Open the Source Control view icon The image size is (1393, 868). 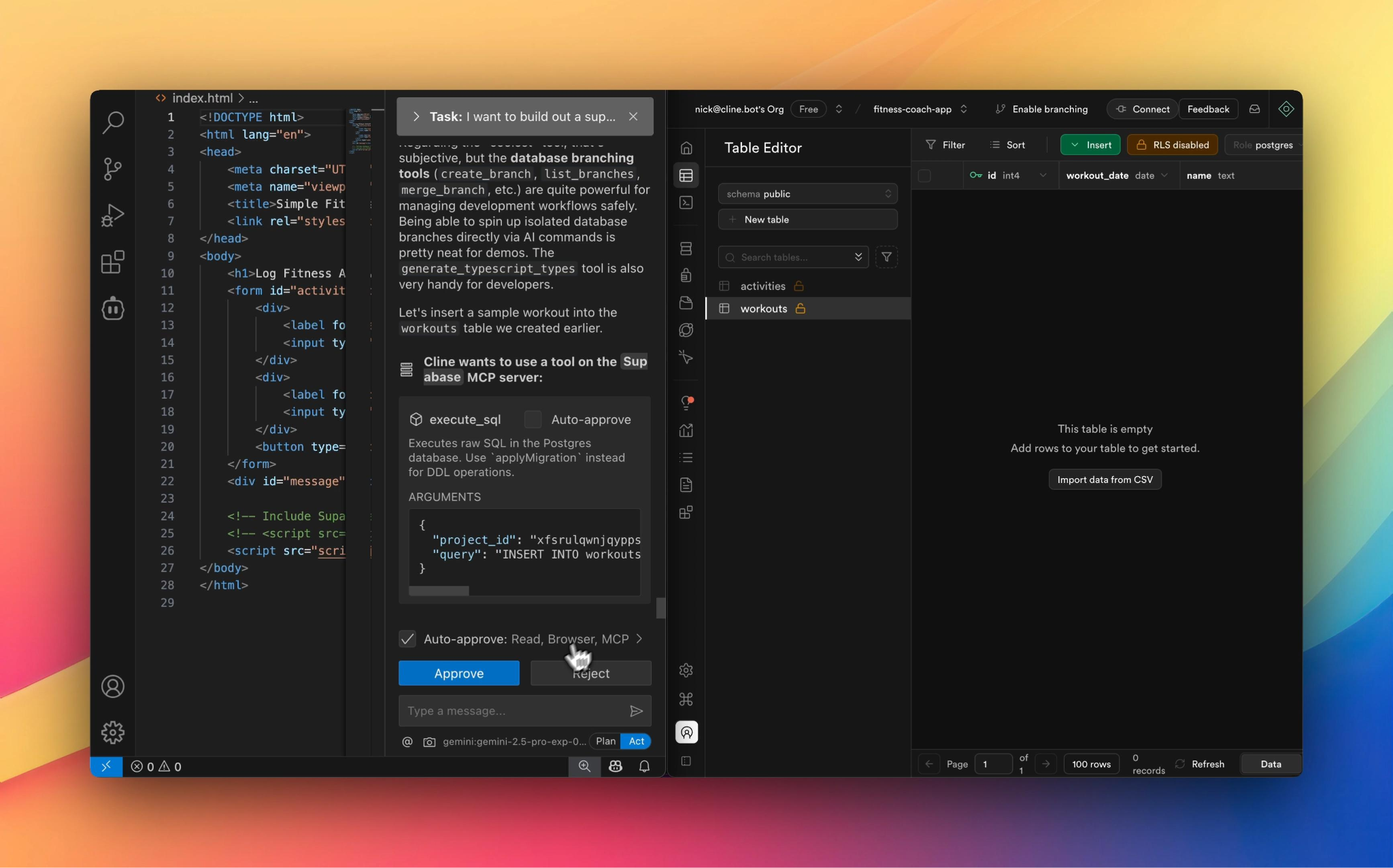(113, 169)
